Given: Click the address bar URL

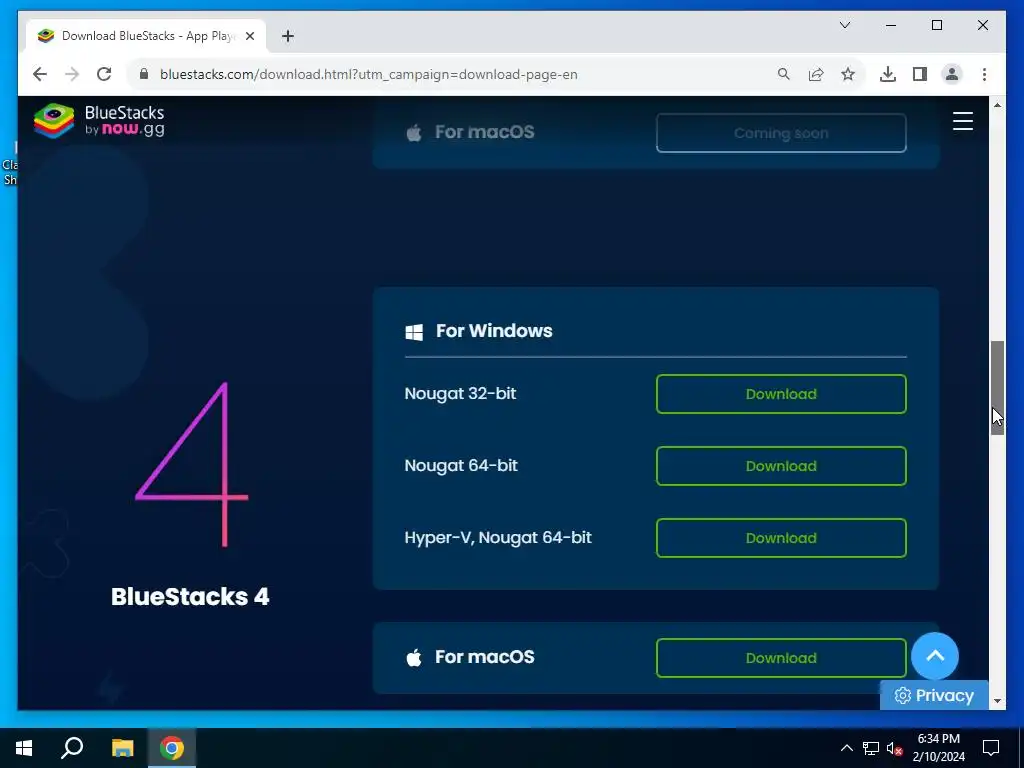Looking at the screenshot, I should [x=368, y=74].
